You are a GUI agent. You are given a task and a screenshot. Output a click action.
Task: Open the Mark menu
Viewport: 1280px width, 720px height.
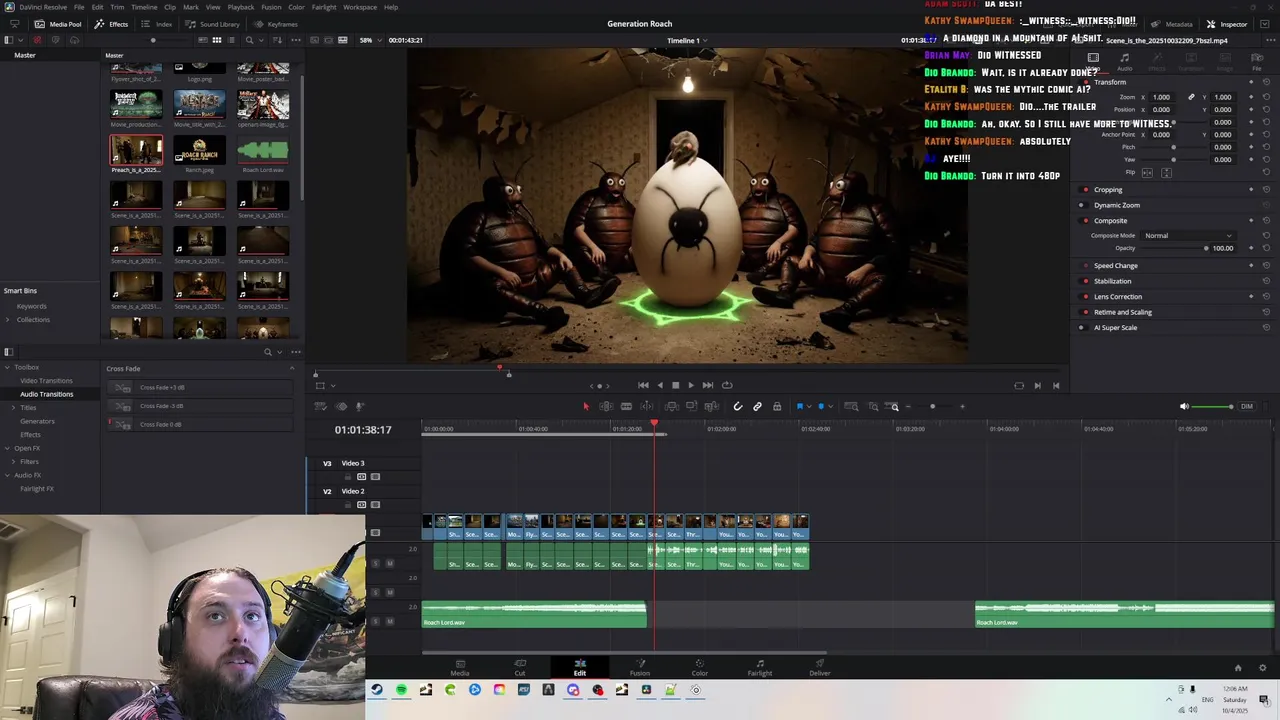(191, 7)
